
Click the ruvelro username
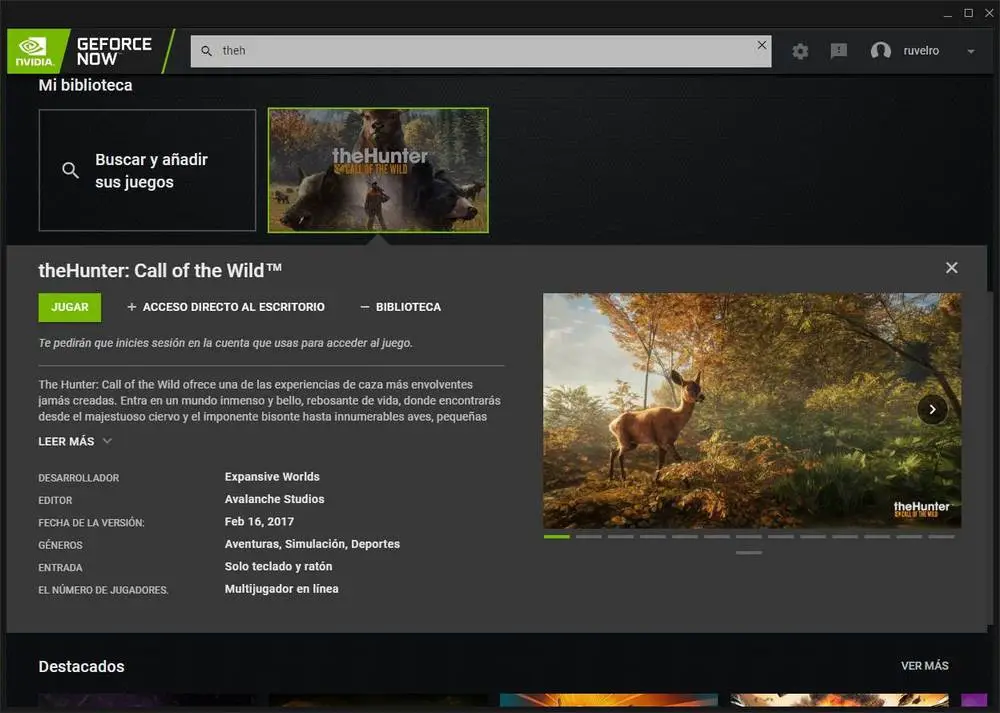point(921,50)
